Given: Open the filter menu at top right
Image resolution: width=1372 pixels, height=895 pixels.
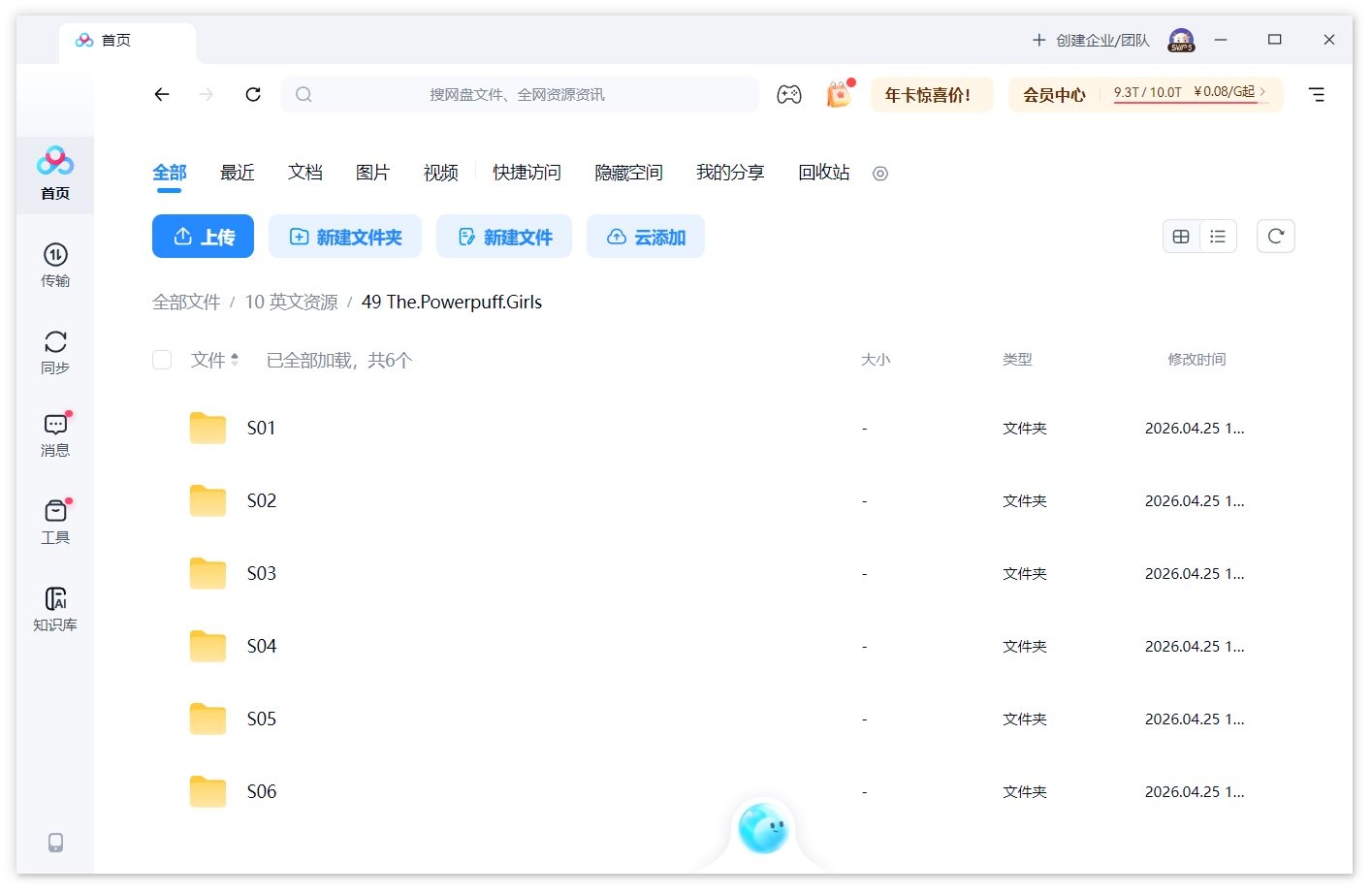Looking at the screenshot, I should pyautogui.click(x=1316, y=94).
